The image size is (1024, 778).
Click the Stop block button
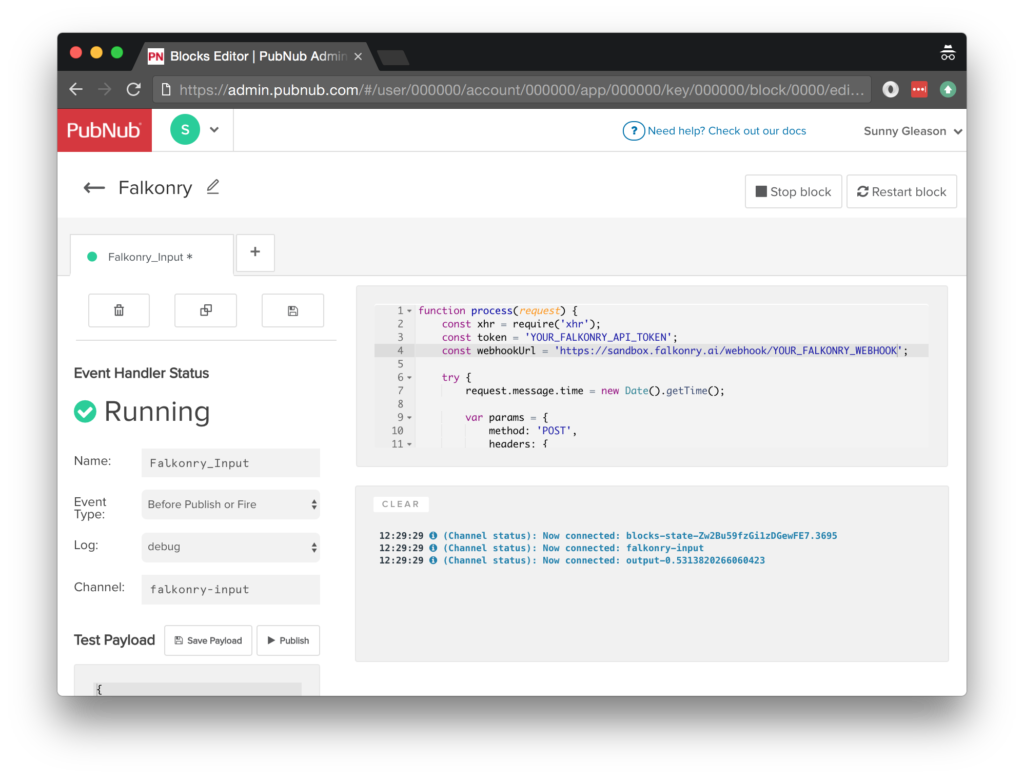[x=793, y=191]
